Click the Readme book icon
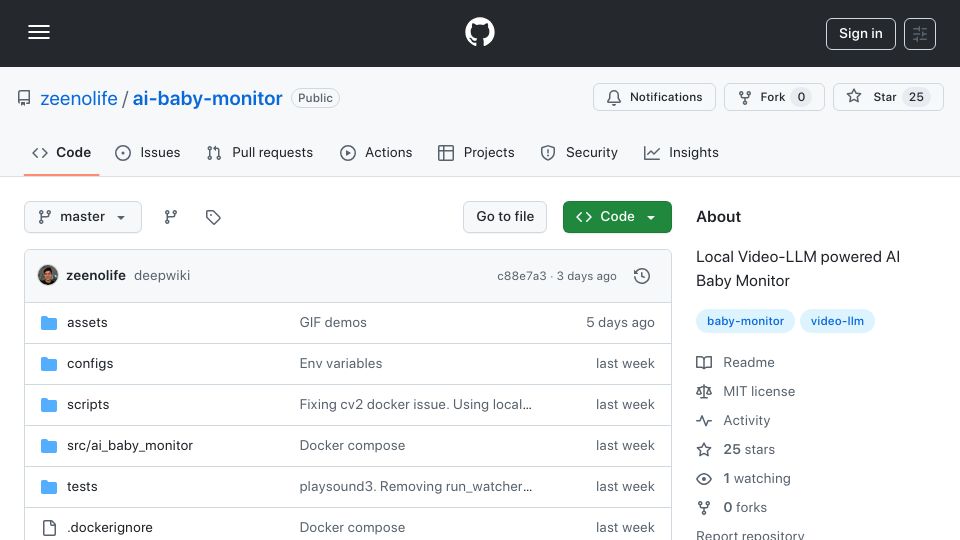 [704, 362]
